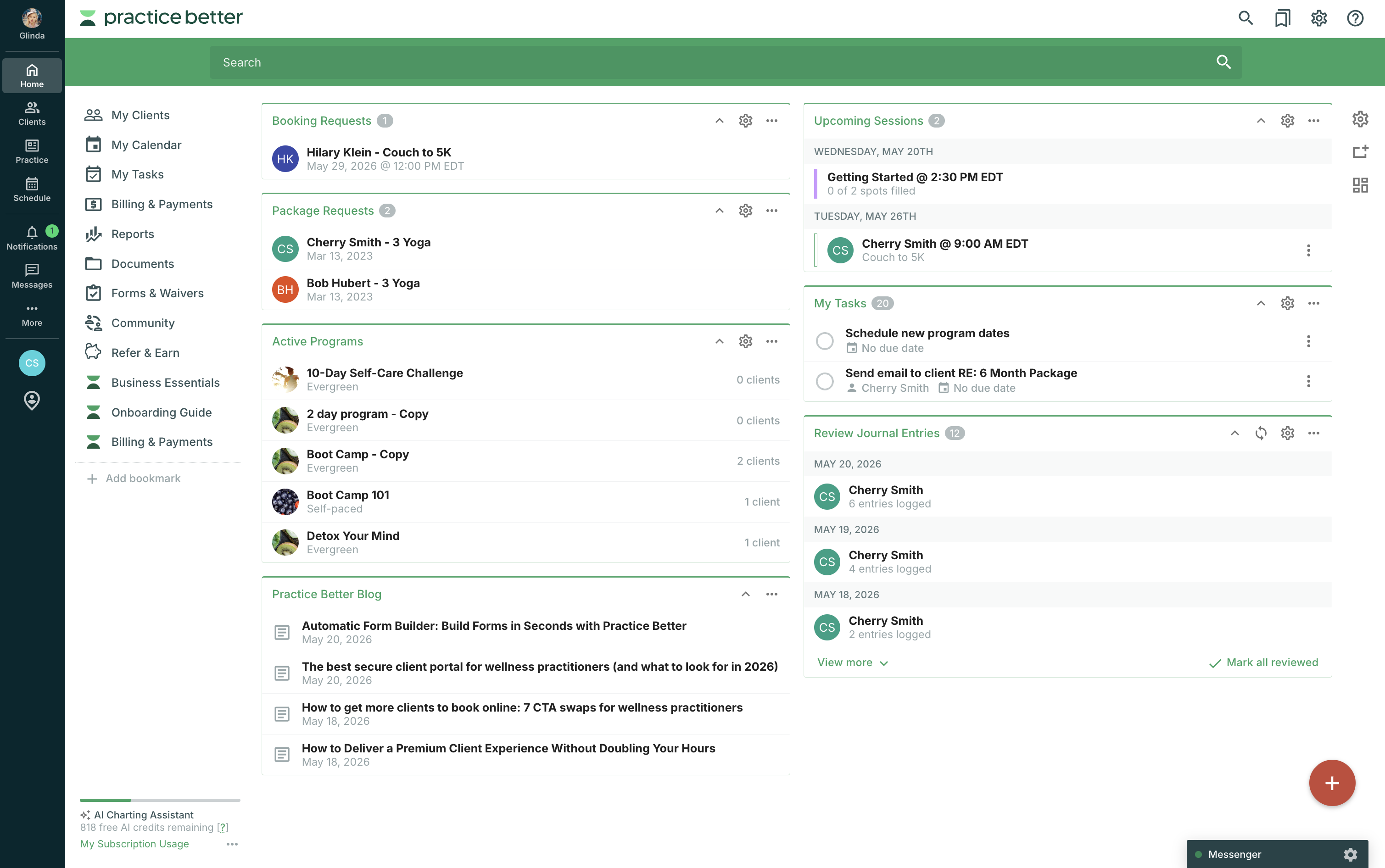Mark Schedule new program dates task complete
The image size is (1385, 868).
click(x=825, y=341)
